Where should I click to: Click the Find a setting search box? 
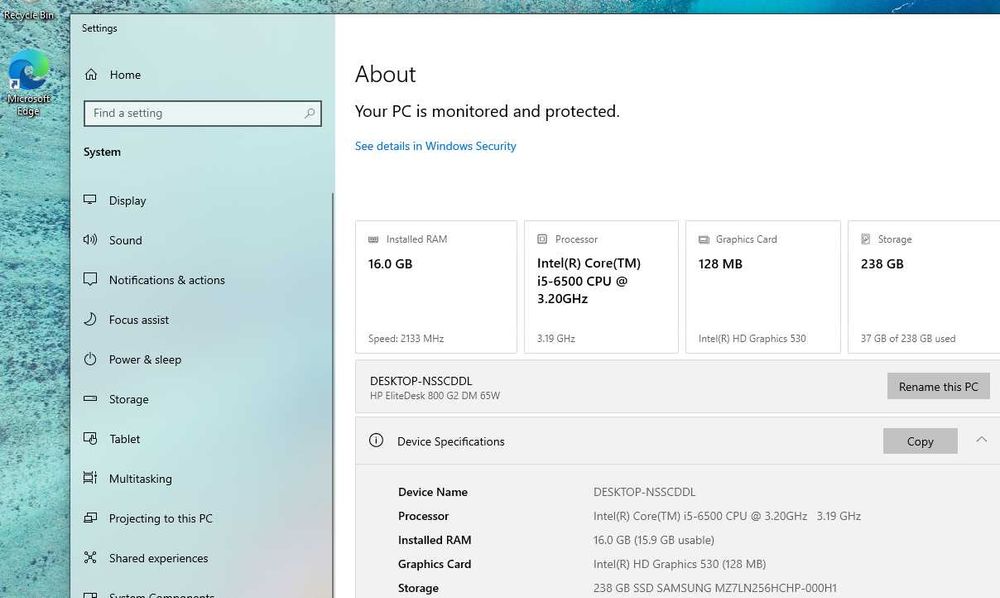202,113
